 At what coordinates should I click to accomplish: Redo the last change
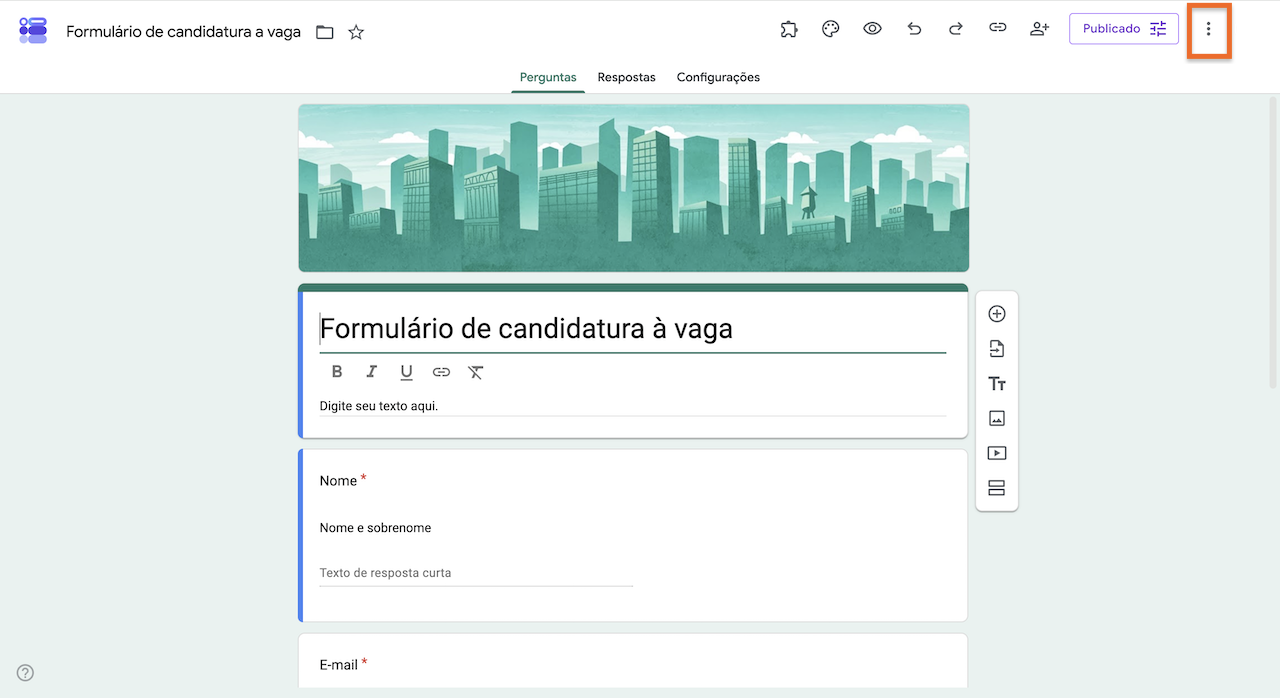pos(955,29)
